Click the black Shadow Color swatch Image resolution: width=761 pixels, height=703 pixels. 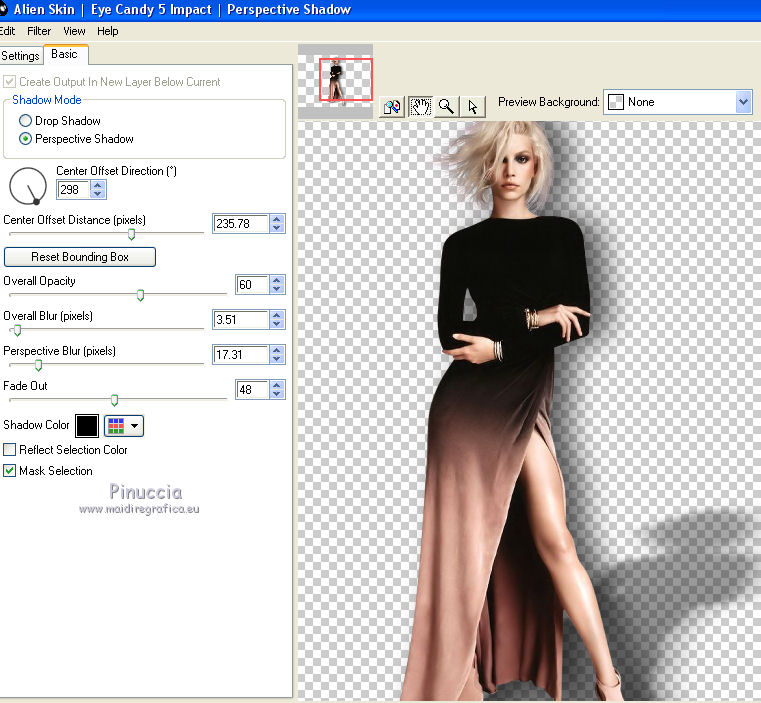click(87, 425)
